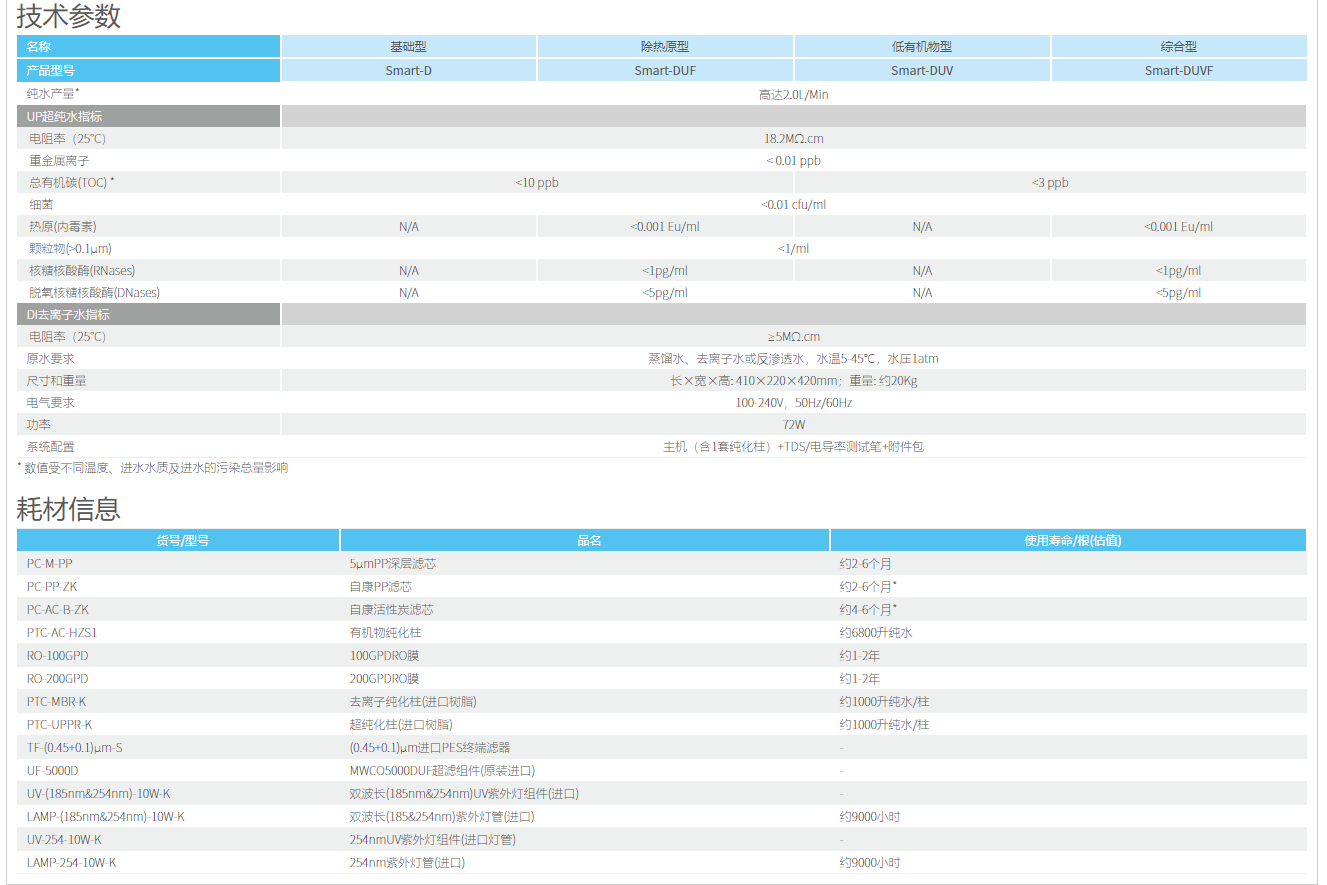Click the 重金属离子 row label
Image resolution: width=1327 pixels, height=885 pixels.
point(59,161)
